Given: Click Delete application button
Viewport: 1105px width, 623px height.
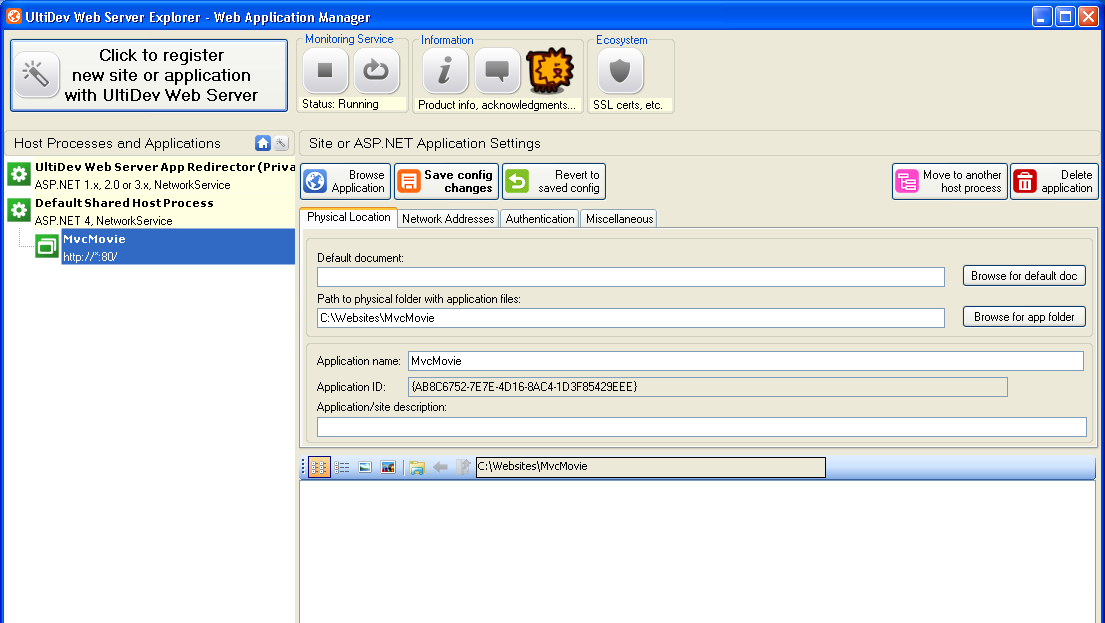Looking at the screenshot, I should click(x=1054, y=181).
